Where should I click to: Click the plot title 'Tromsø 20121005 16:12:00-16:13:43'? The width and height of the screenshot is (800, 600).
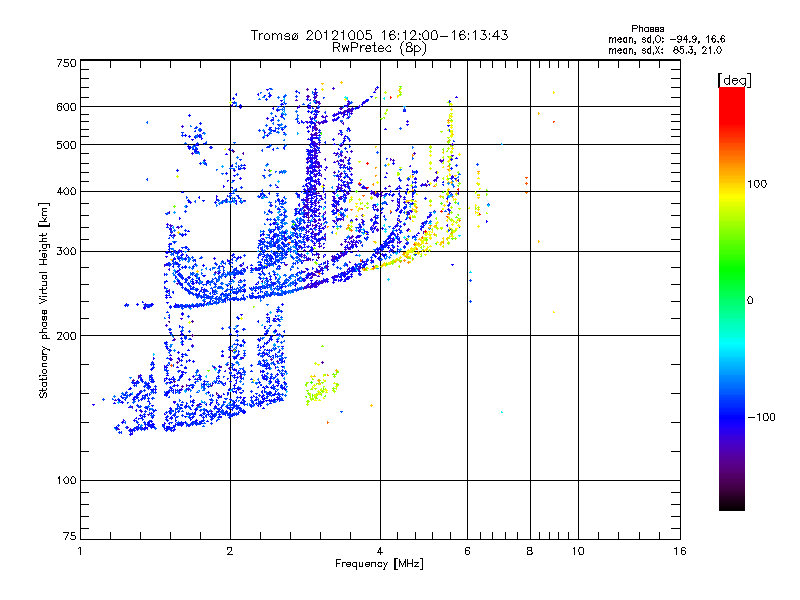click(x=379, y=35)
